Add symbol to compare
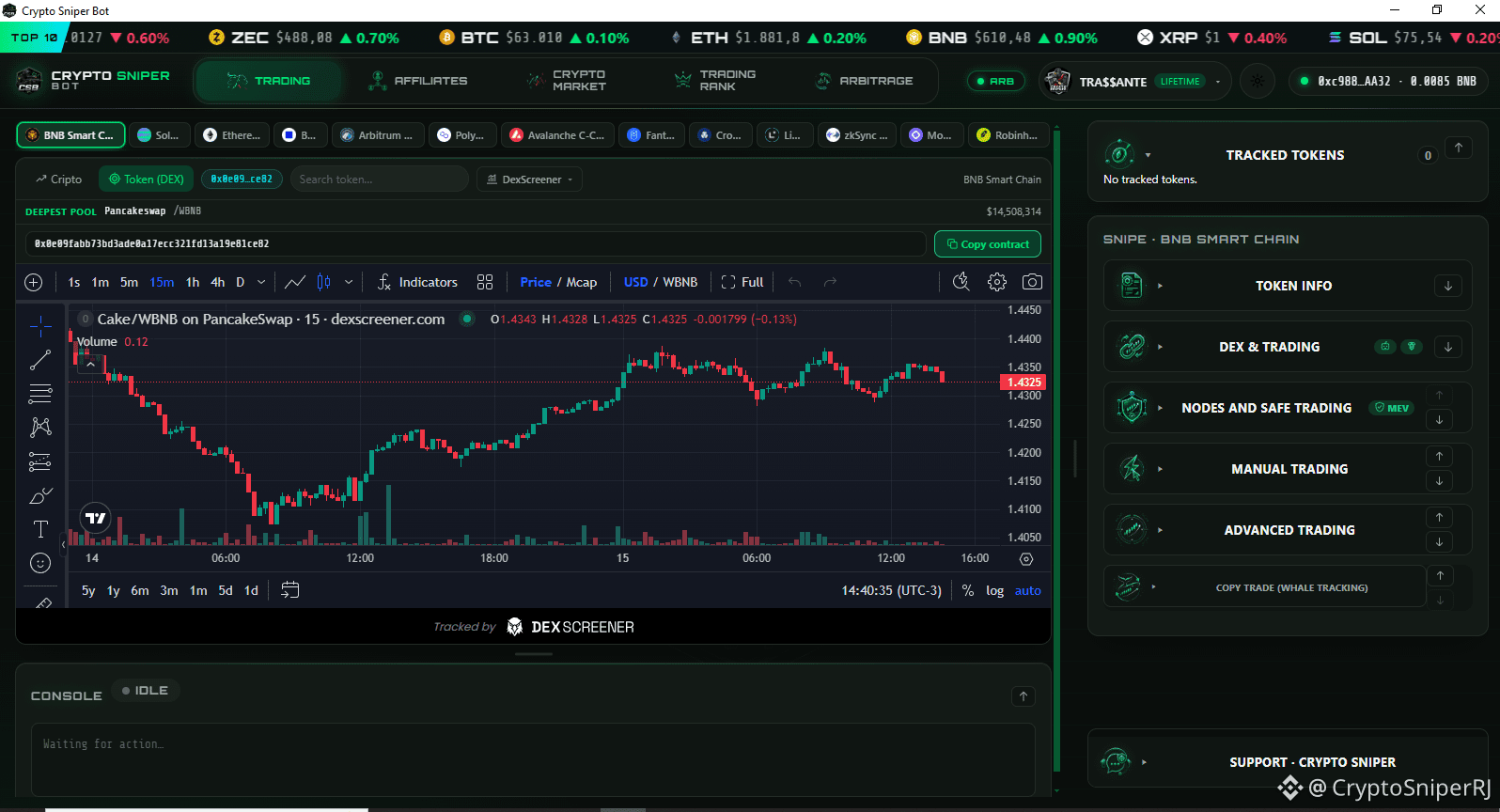The image size is (1500, 812). pyautogui.click(x=34, y=282)
